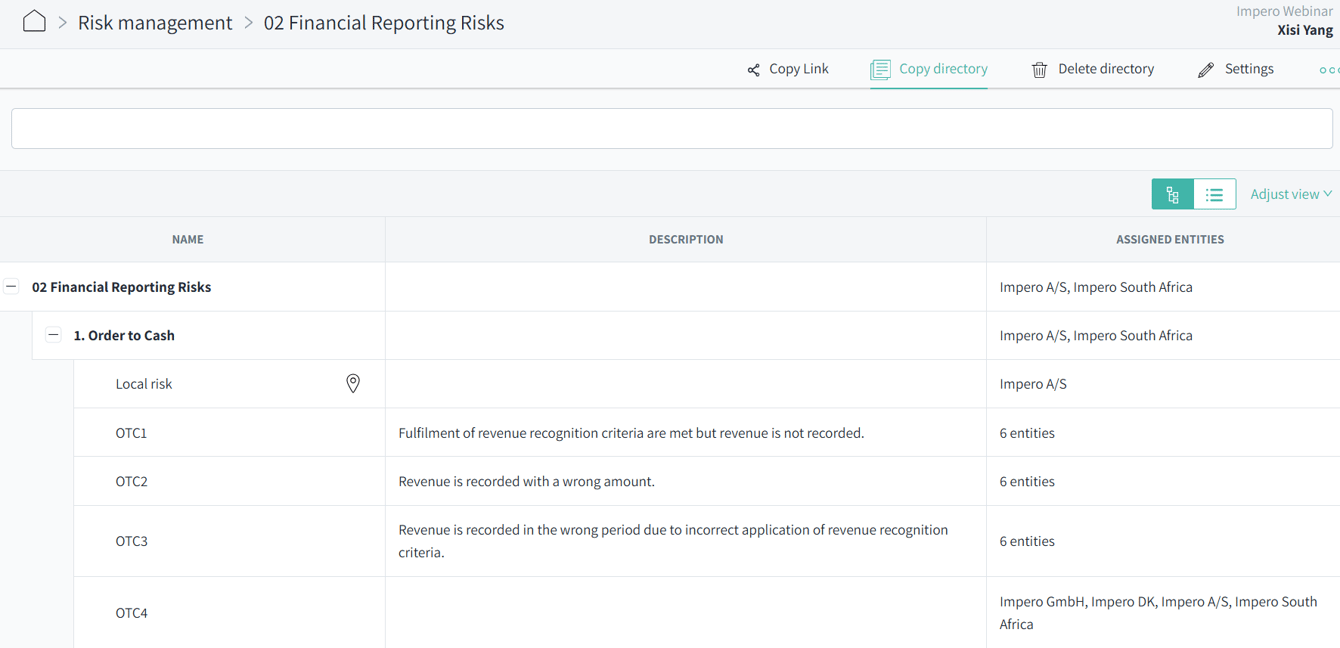Click Delete directory label
This screenshot has width=1340, height=648.
[1106, 68]
